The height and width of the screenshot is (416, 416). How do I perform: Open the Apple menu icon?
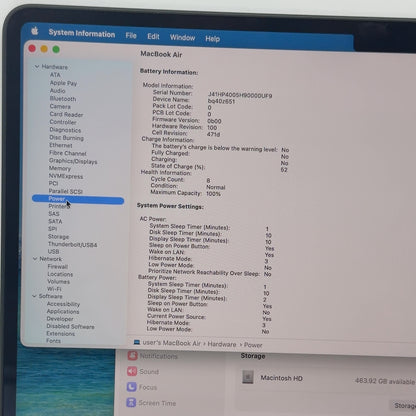[x=35, y=31]
